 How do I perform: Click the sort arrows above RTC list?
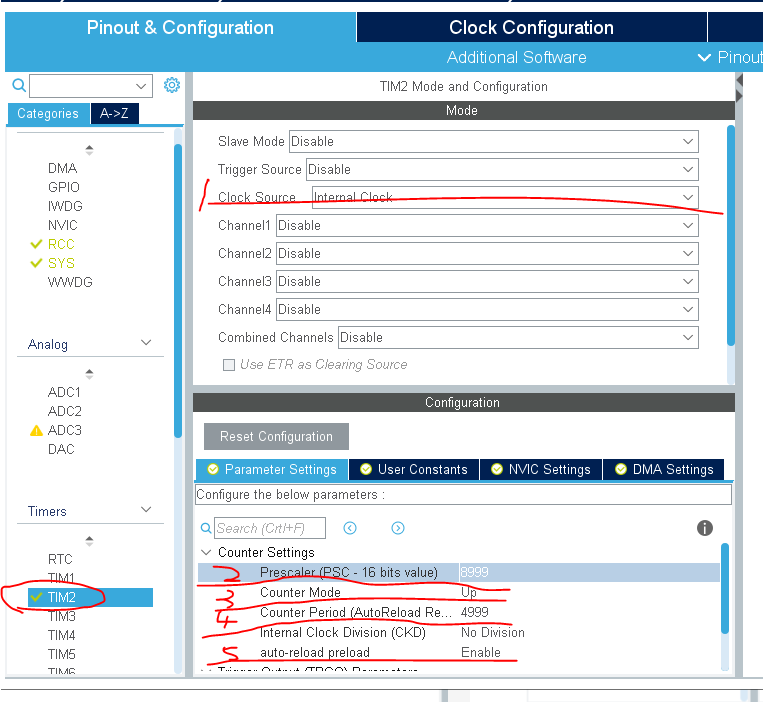point(89,540)
